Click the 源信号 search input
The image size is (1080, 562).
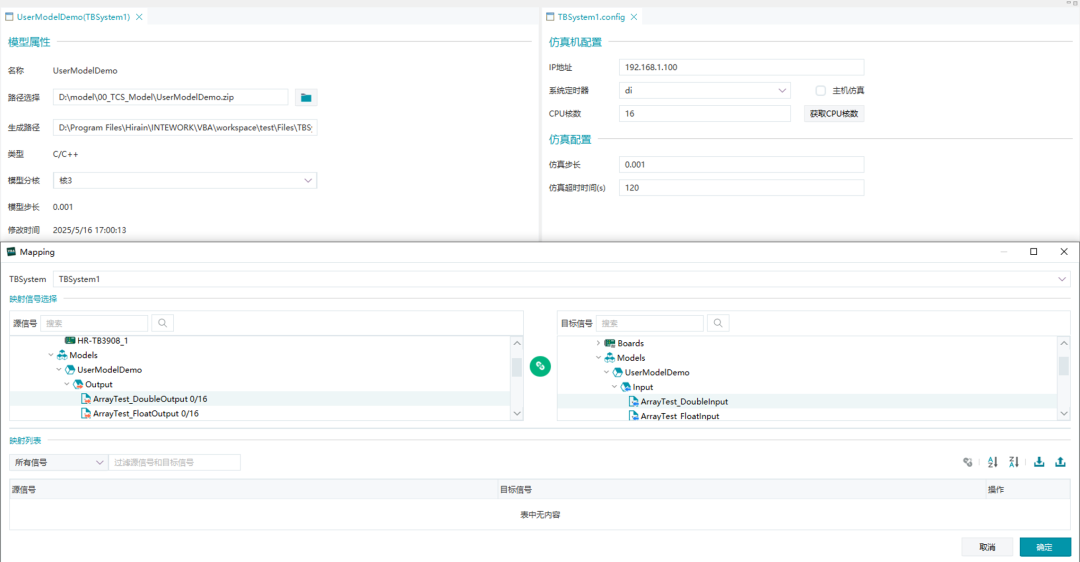(94, 323)
